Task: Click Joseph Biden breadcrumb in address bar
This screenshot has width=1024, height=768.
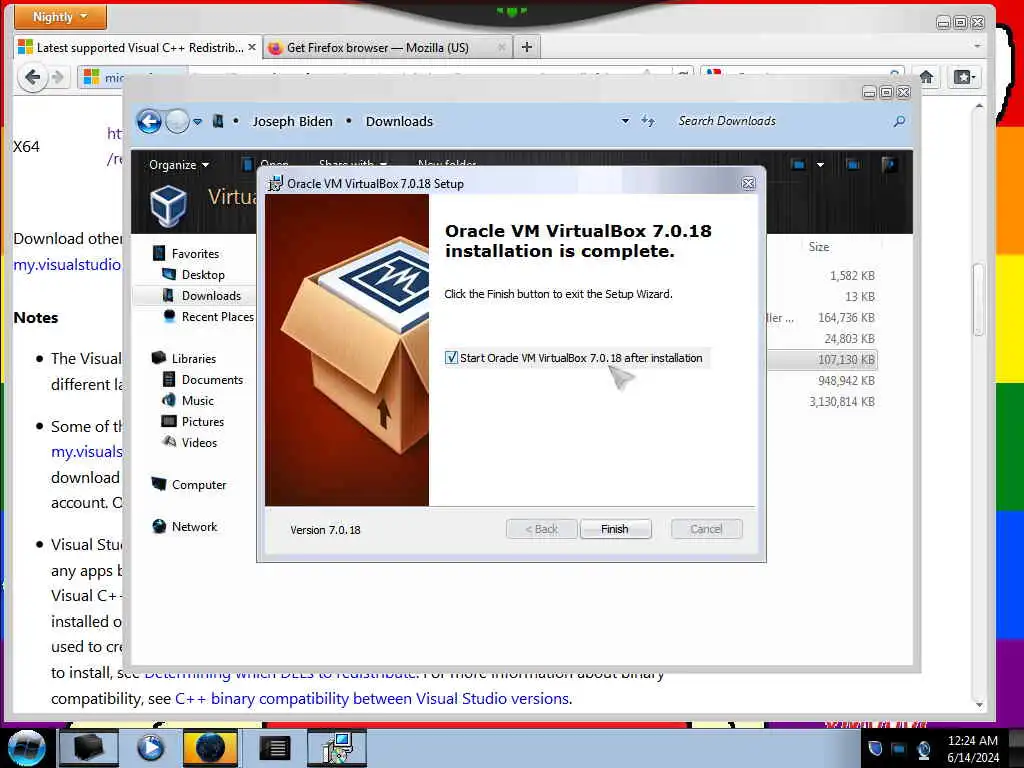Action: click(x=293, y=121)
